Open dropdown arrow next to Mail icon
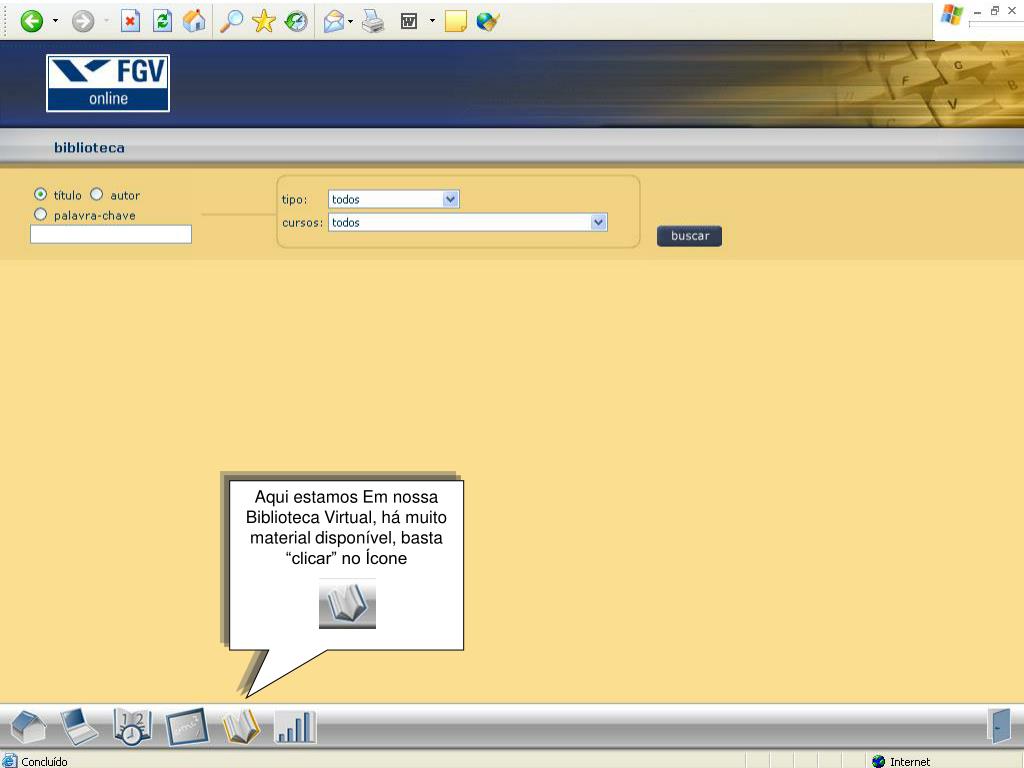1024x768 pixels. tap(351, 22)
